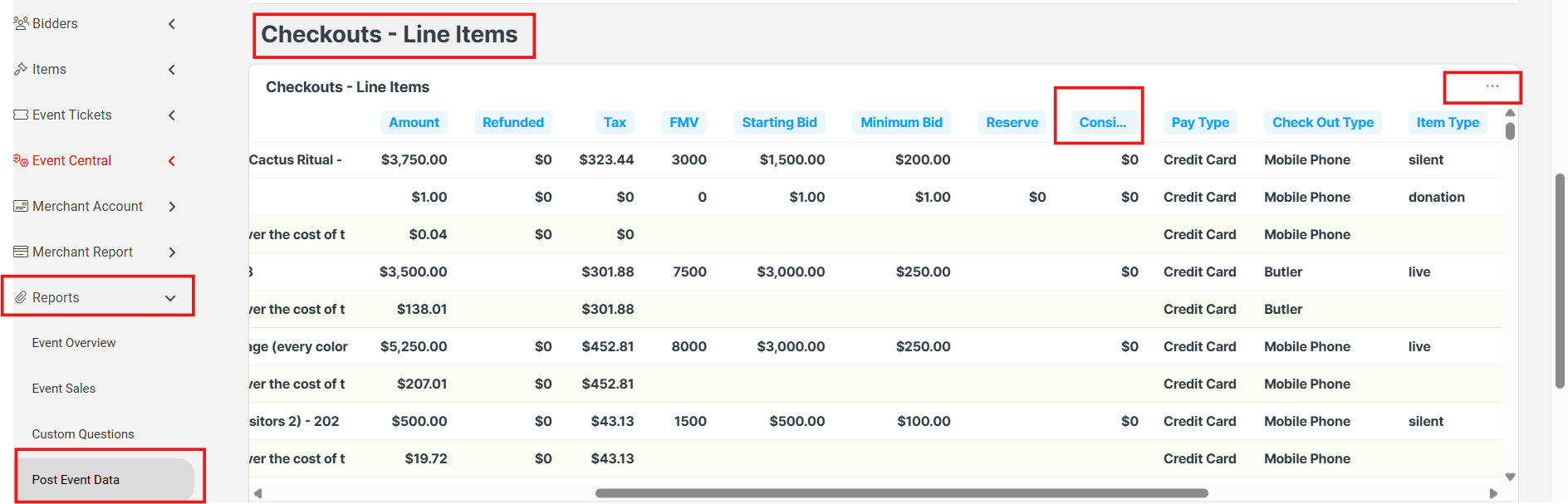
Task: Open Event Overview report
Action: tap(74, 343)
